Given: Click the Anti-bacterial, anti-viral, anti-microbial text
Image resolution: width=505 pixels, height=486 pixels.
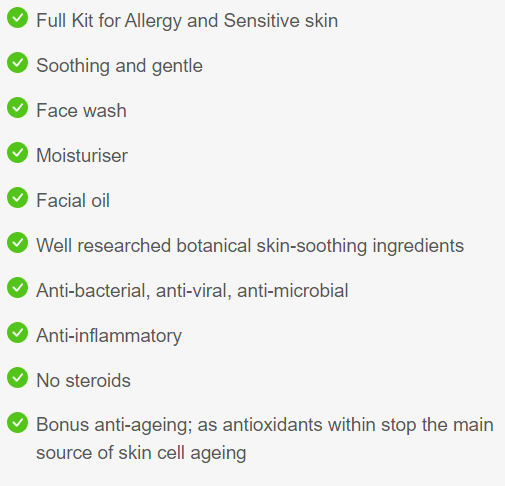Looking at the screenshot, I should click(x=192, y=291).
